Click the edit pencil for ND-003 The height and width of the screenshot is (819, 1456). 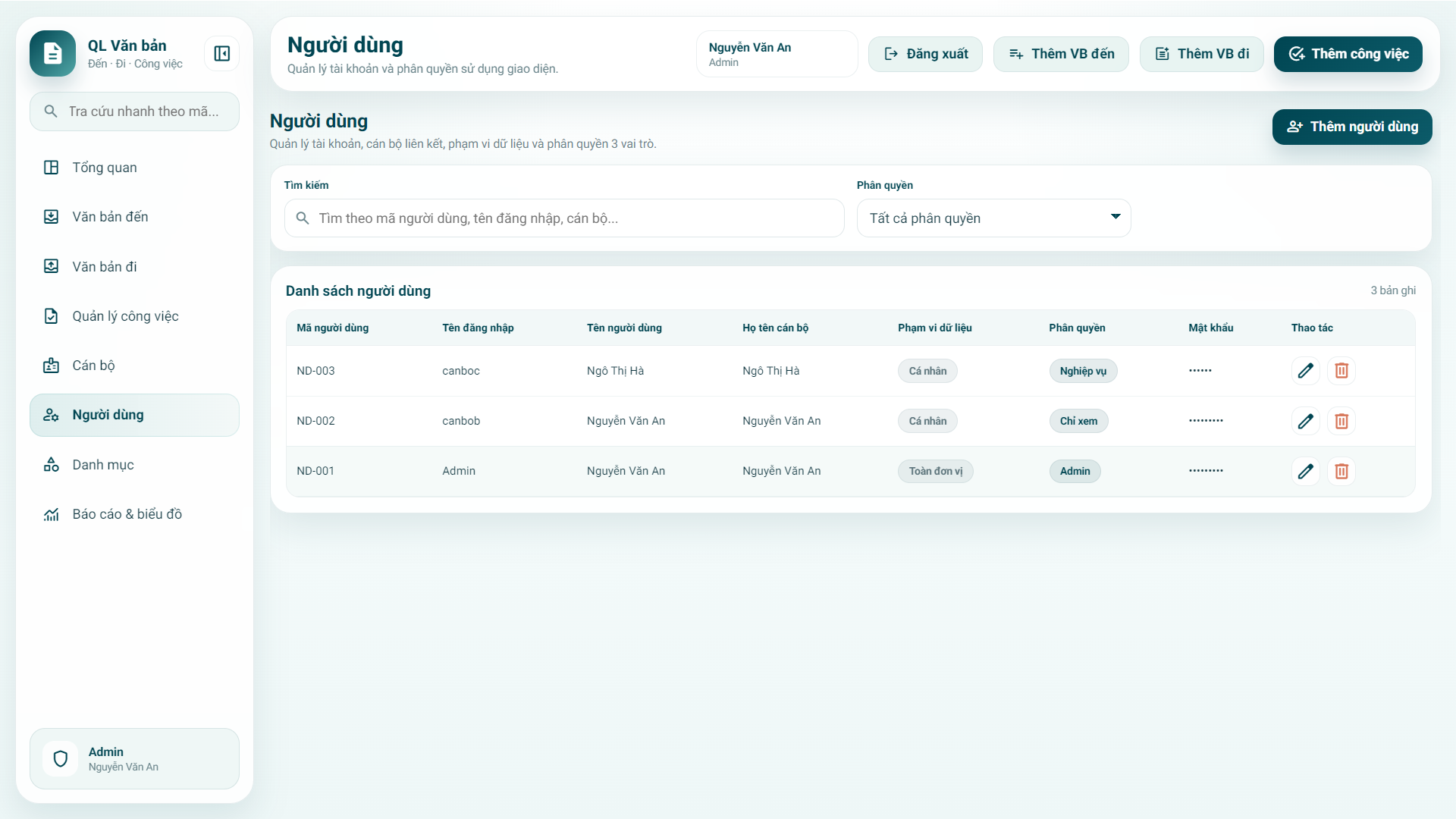click(x=1305, y=371)
